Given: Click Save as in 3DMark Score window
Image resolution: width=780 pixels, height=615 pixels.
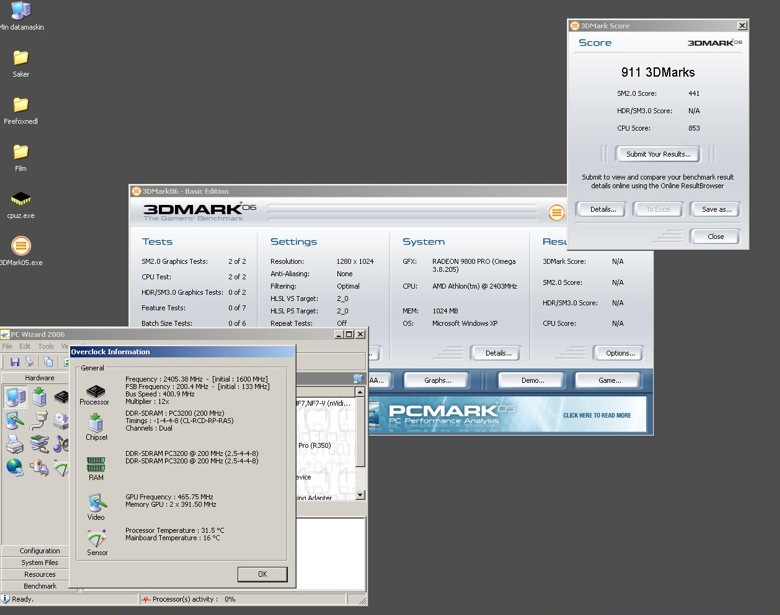Looking at the screenshot, I should click(x=716, y=209).
